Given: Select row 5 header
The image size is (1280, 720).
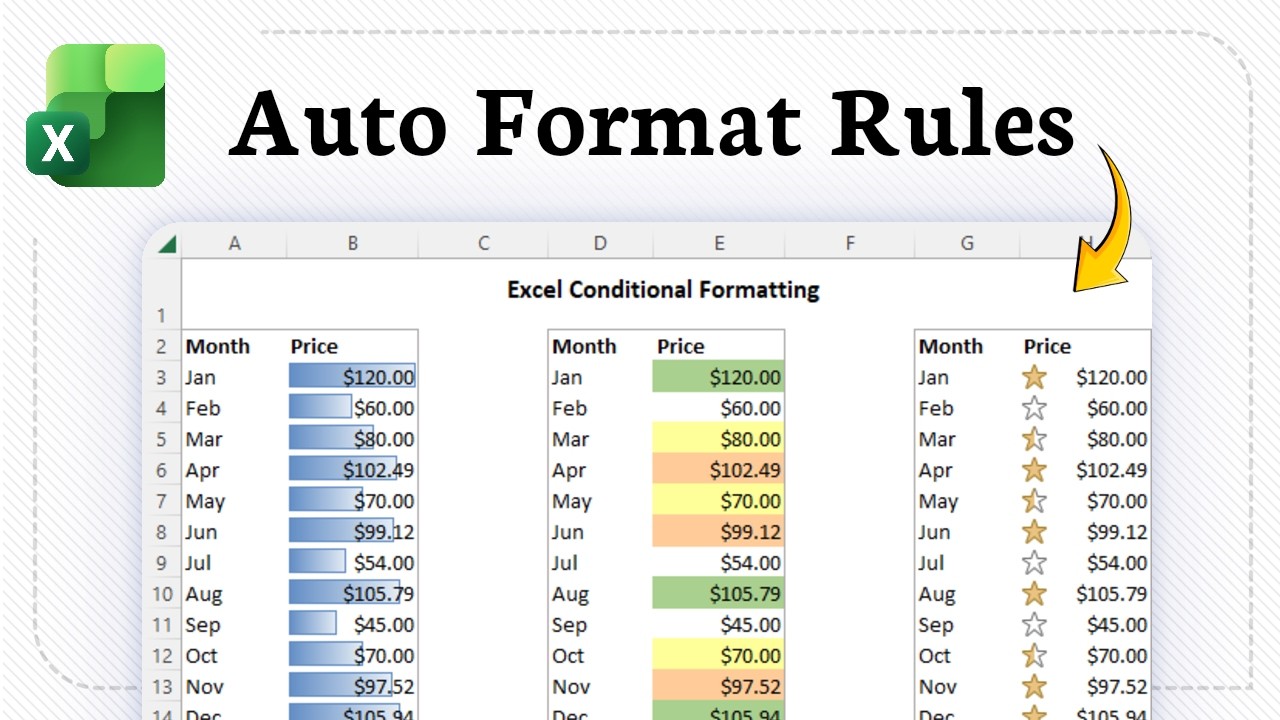Looking at the screenshot, I should (x=162, y=439).
